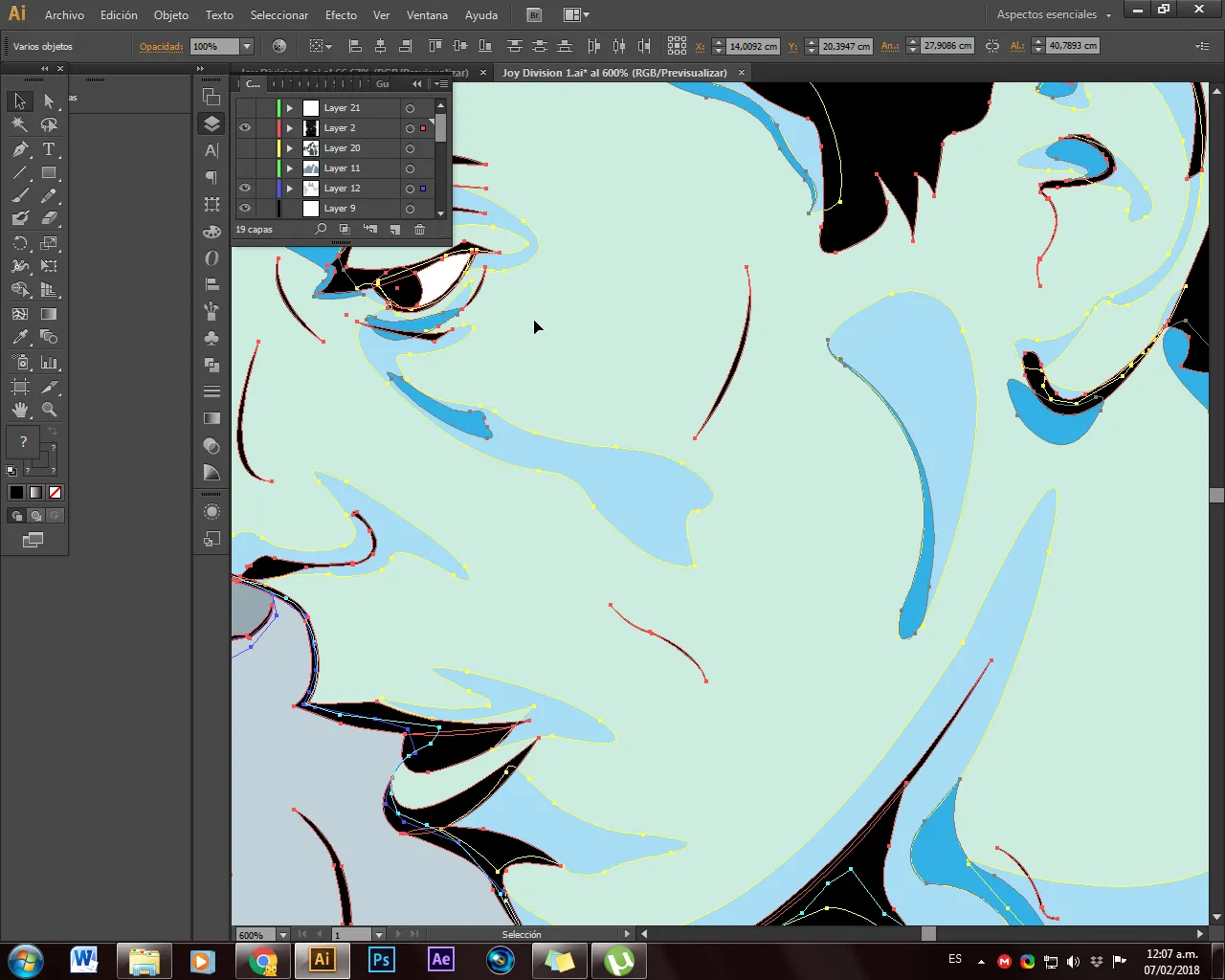1225x980 pixels.
Task: Open the Ventana menu
Action: 427,14
